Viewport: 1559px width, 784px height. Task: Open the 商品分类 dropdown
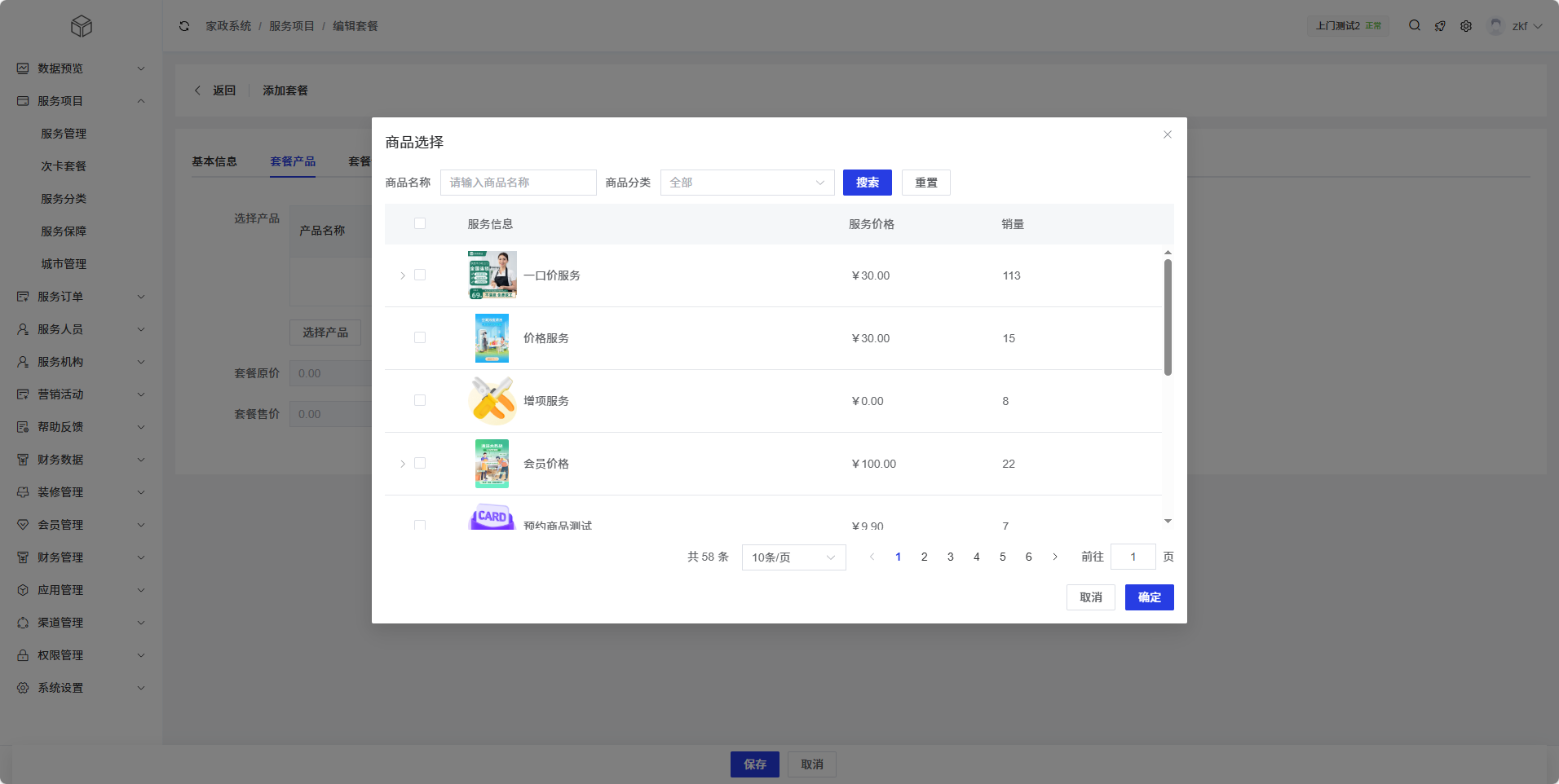click(747, 183)
